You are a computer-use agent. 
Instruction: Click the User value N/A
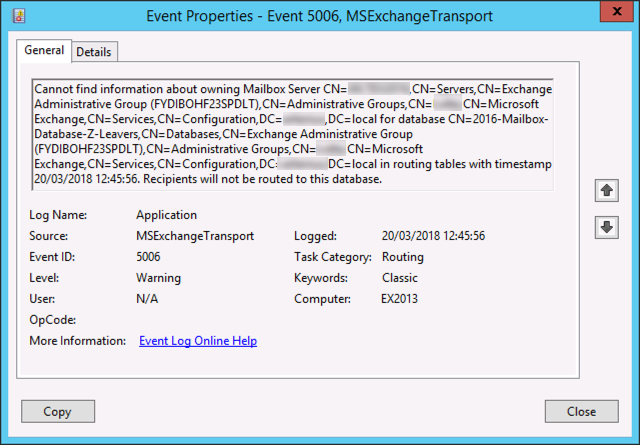pyautogui.click(x=147, y=299)
